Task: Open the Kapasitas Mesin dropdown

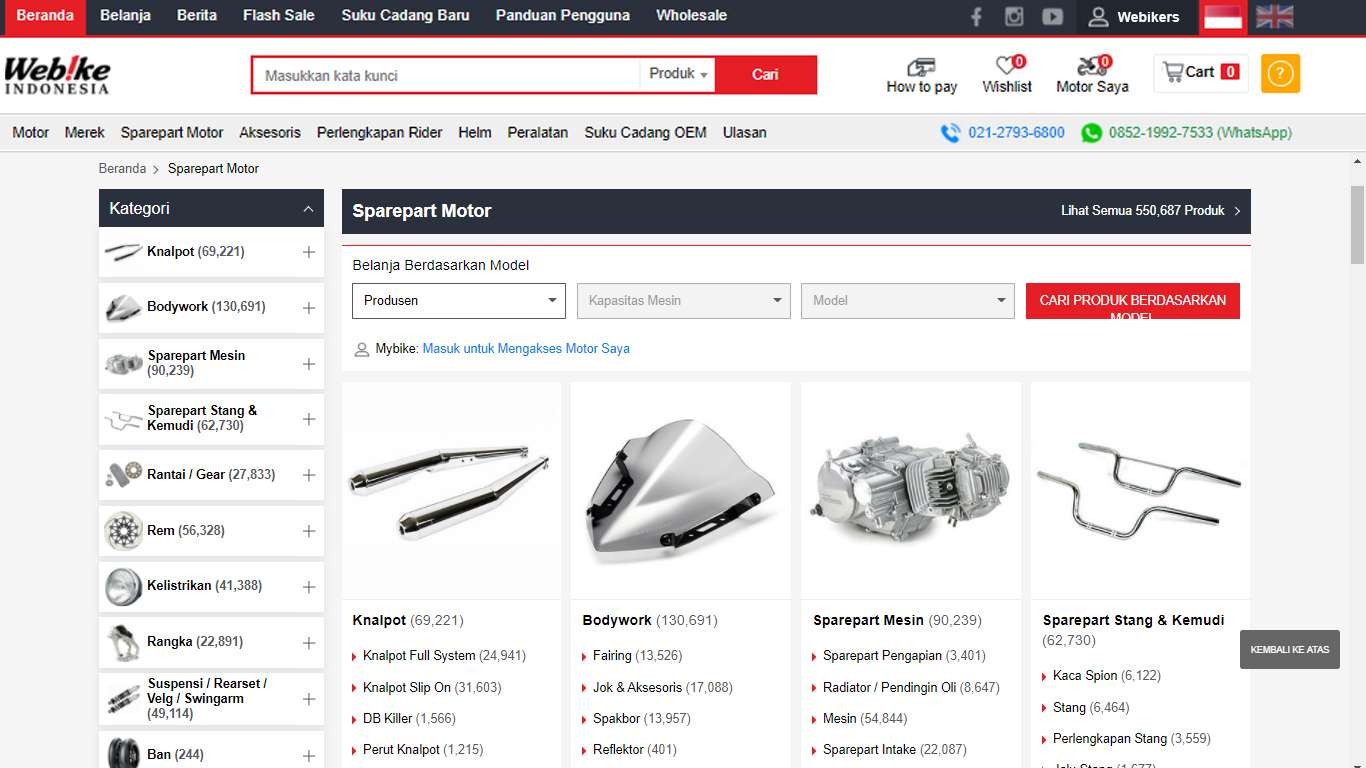Action: [683, 301]
